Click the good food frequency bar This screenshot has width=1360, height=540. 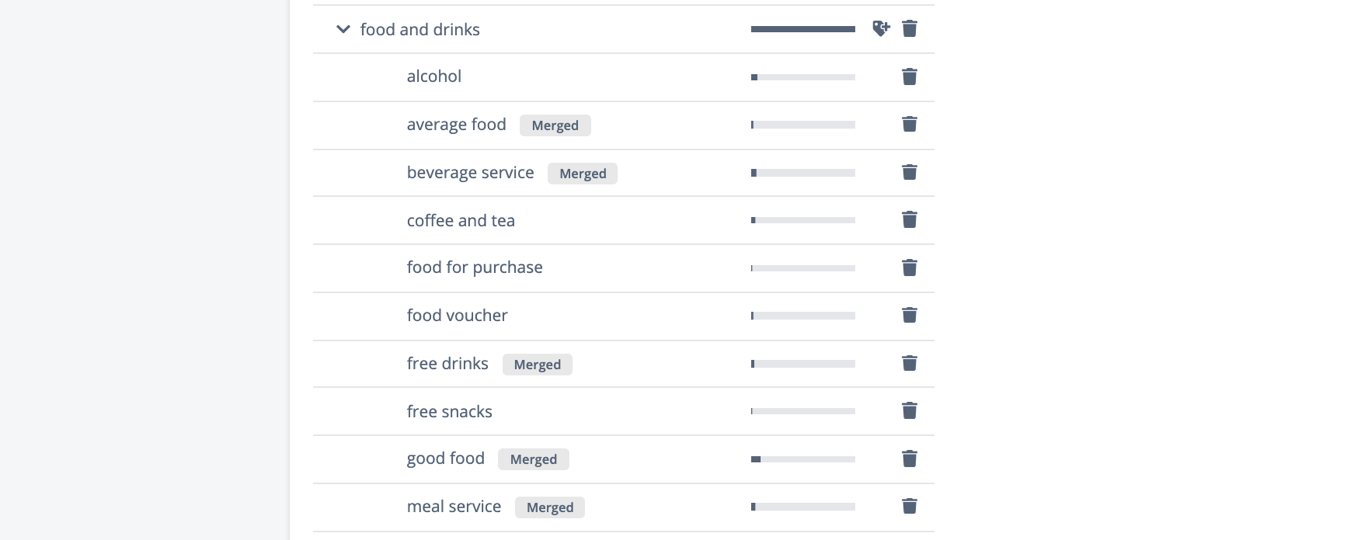(802, 459)
